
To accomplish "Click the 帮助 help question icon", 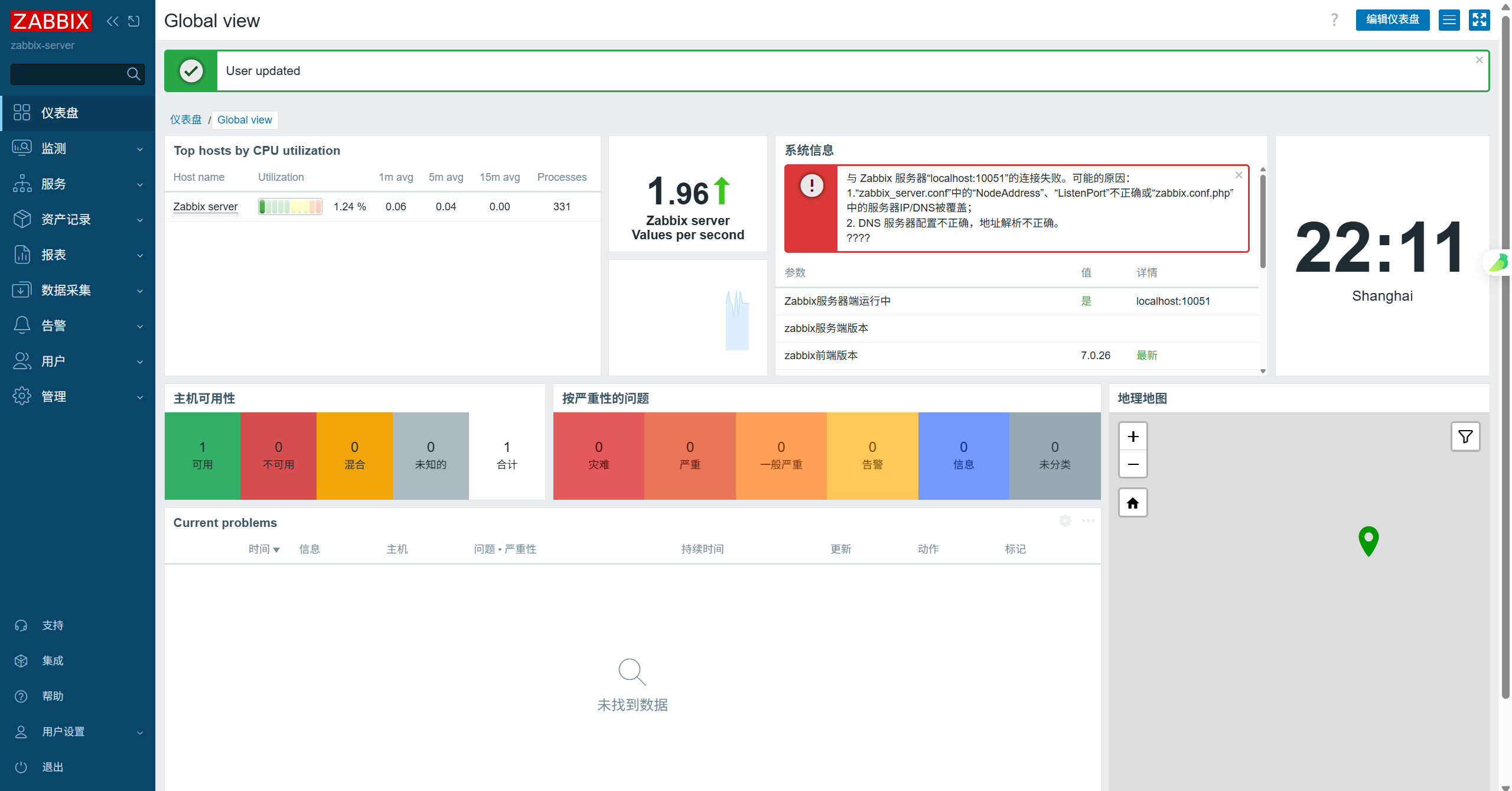I will [x=21, y=696].
